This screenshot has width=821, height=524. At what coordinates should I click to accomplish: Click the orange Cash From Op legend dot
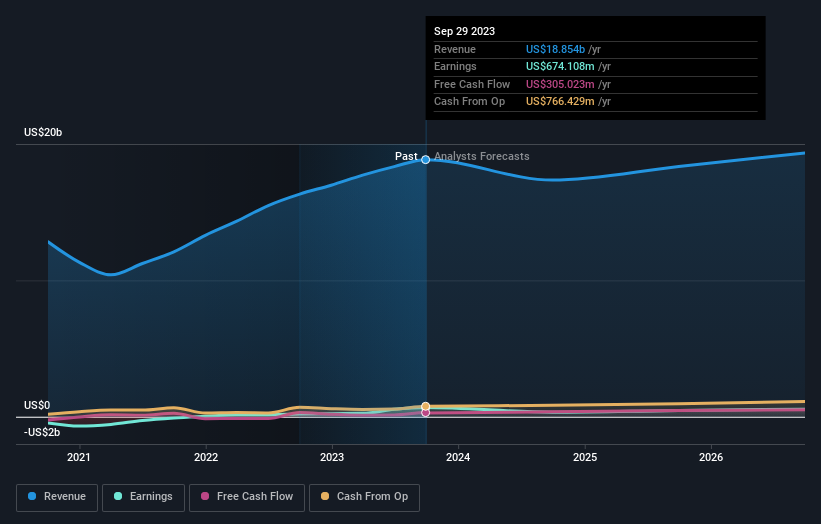click(x=325, y=496)
